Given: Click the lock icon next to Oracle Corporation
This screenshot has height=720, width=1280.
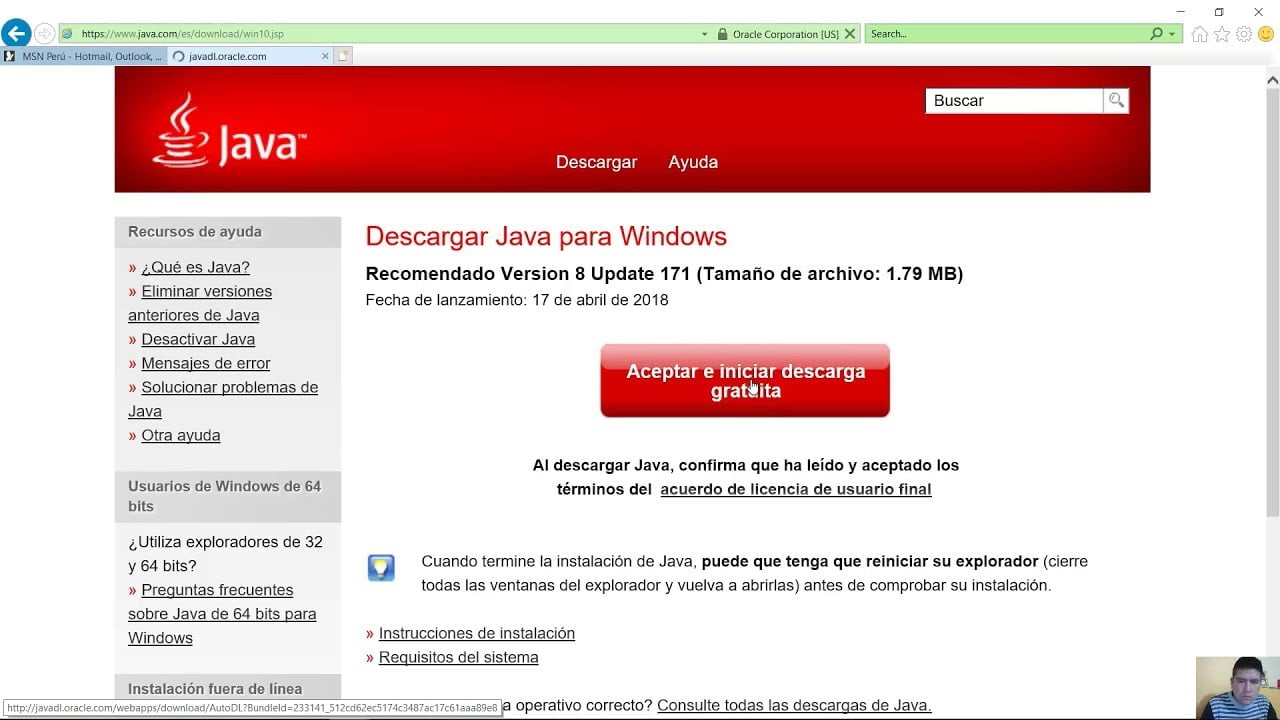Looking at the screenshot, I should [721, 32].
